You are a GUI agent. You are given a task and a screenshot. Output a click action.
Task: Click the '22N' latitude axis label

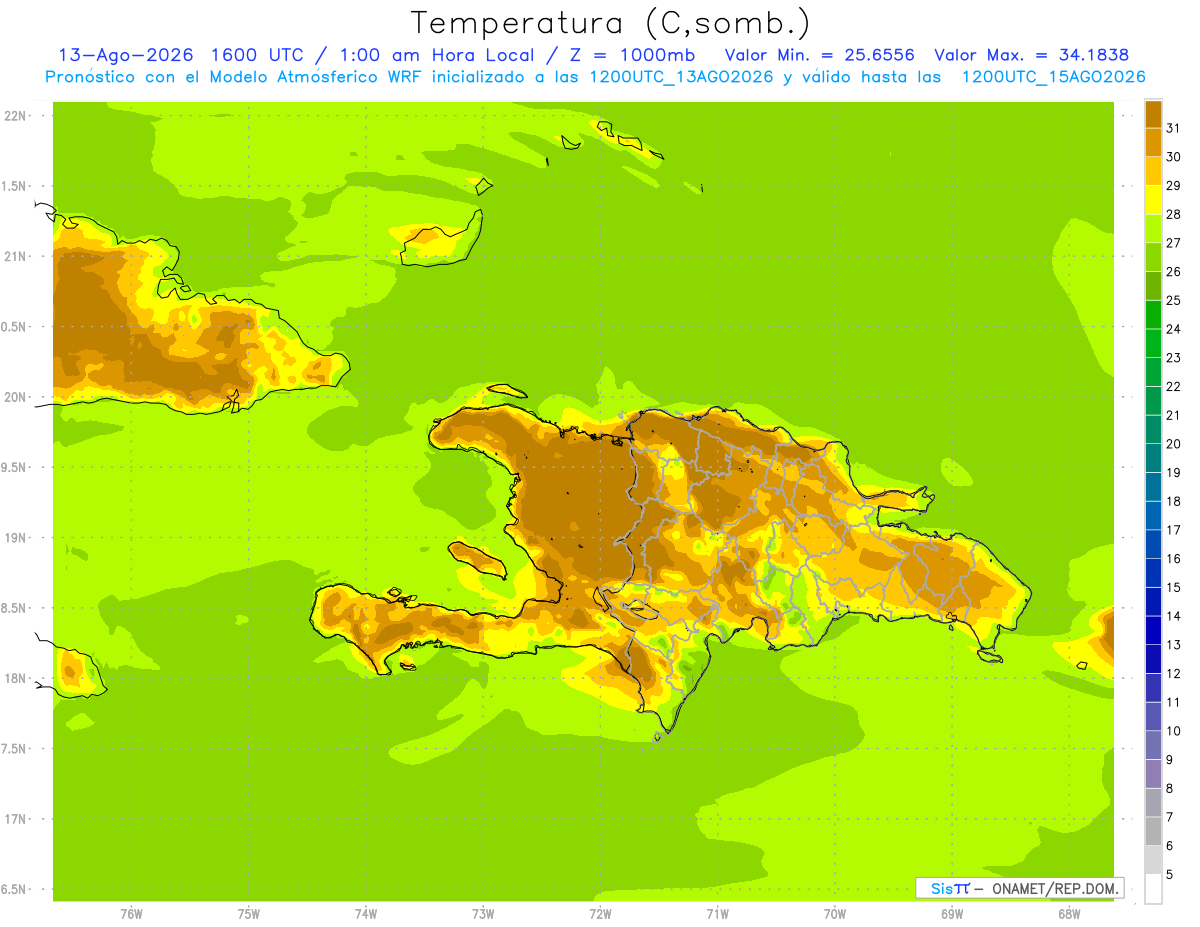pyautogui.click(x=16, y=116)
